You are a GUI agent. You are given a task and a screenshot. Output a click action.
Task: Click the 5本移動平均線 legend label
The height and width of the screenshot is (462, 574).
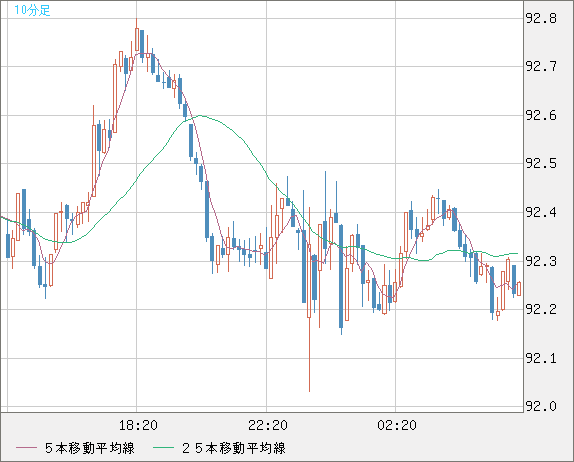tap(90, 448)
